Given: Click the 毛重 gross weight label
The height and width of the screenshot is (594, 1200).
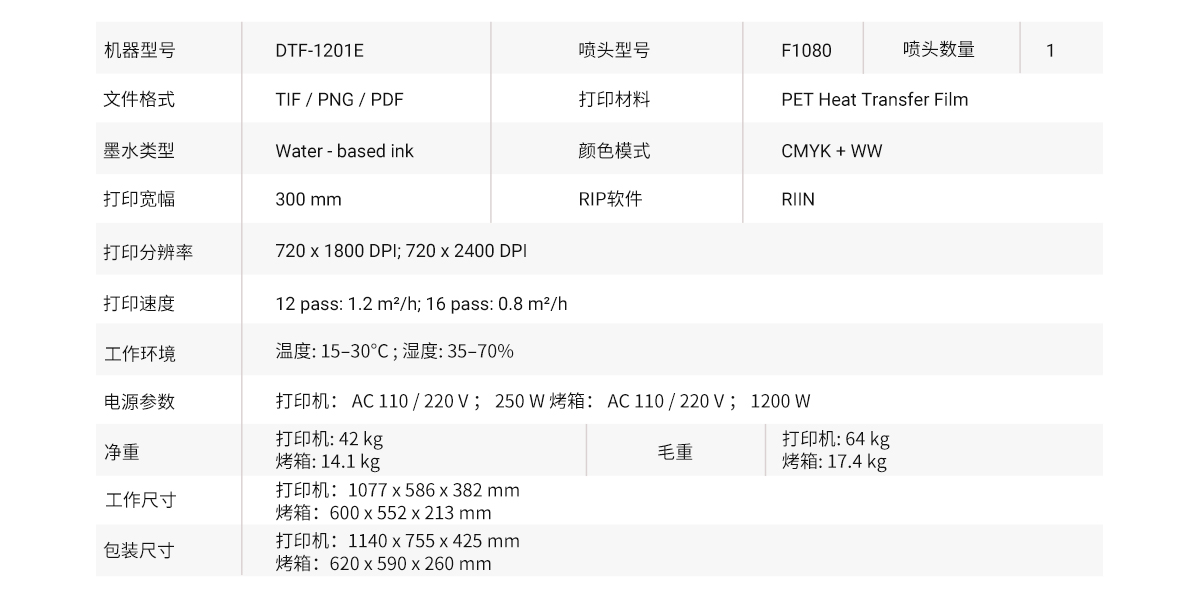Looking at the screenshot, I should pyautogui.click(x=675, y=452).
